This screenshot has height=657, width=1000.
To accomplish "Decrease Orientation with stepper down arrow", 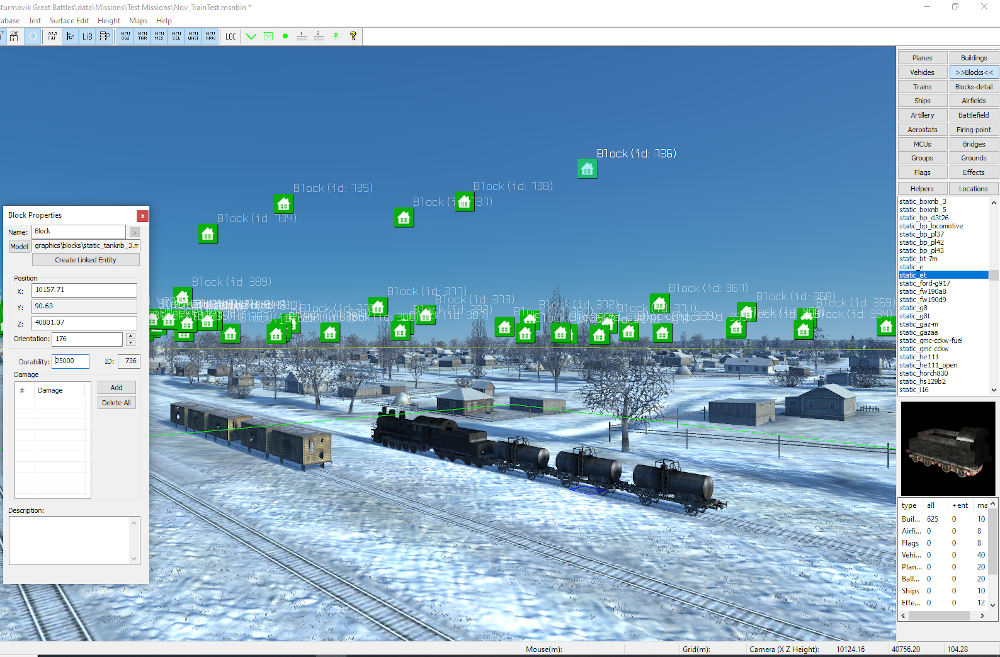I will 131,343.
